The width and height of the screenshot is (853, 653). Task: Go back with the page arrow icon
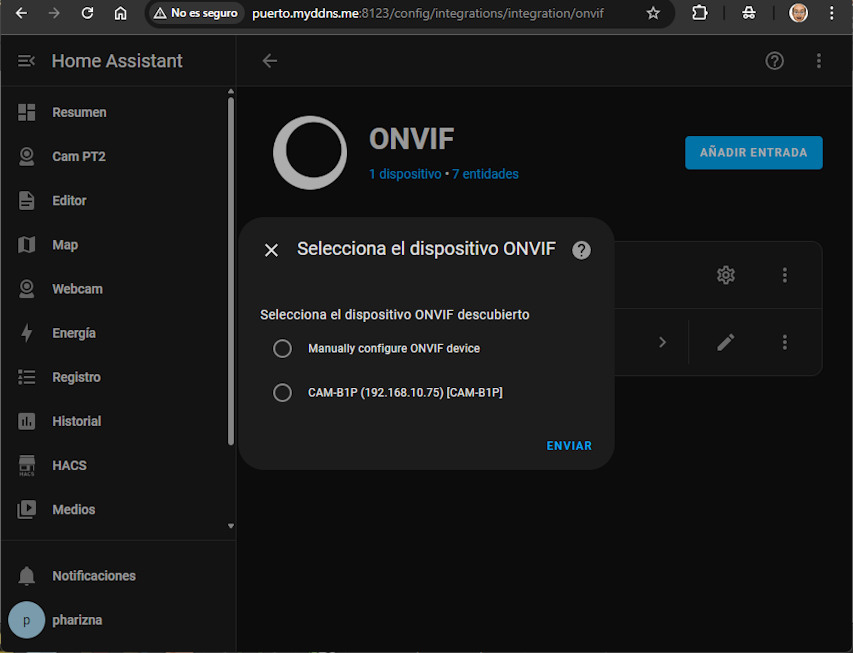pyautogui.click(x=270, y=61)
